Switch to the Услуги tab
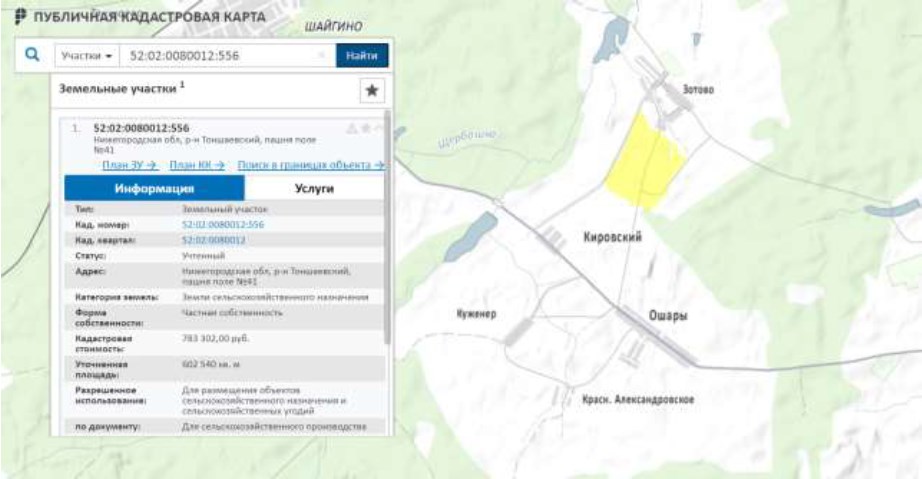Screen dimensions: 922x479 click(x=314, y=189)
